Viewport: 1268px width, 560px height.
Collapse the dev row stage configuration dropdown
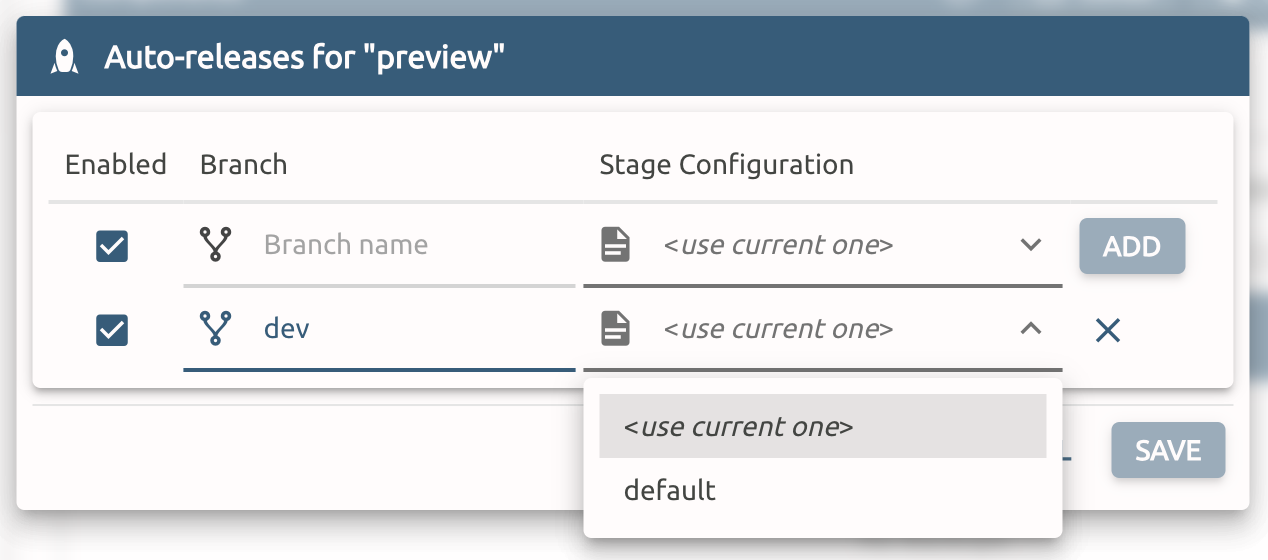point(1031,329)
